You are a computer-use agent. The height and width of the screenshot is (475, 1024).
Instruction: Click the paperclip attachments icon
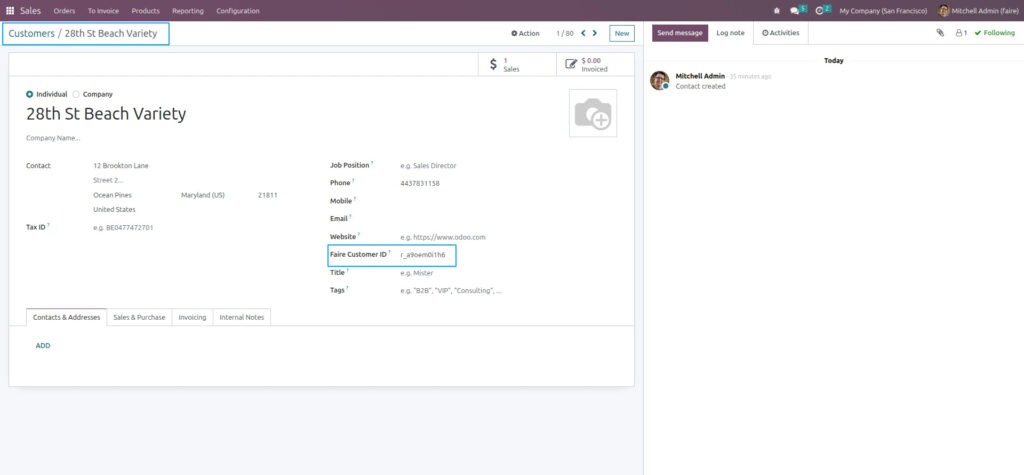[940, 33]
